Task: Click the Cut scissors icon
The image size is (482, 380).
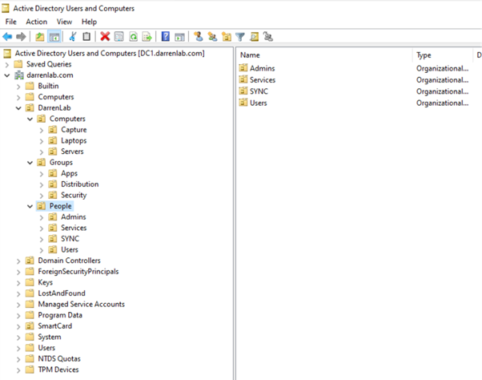Action: tap(72, 37)
